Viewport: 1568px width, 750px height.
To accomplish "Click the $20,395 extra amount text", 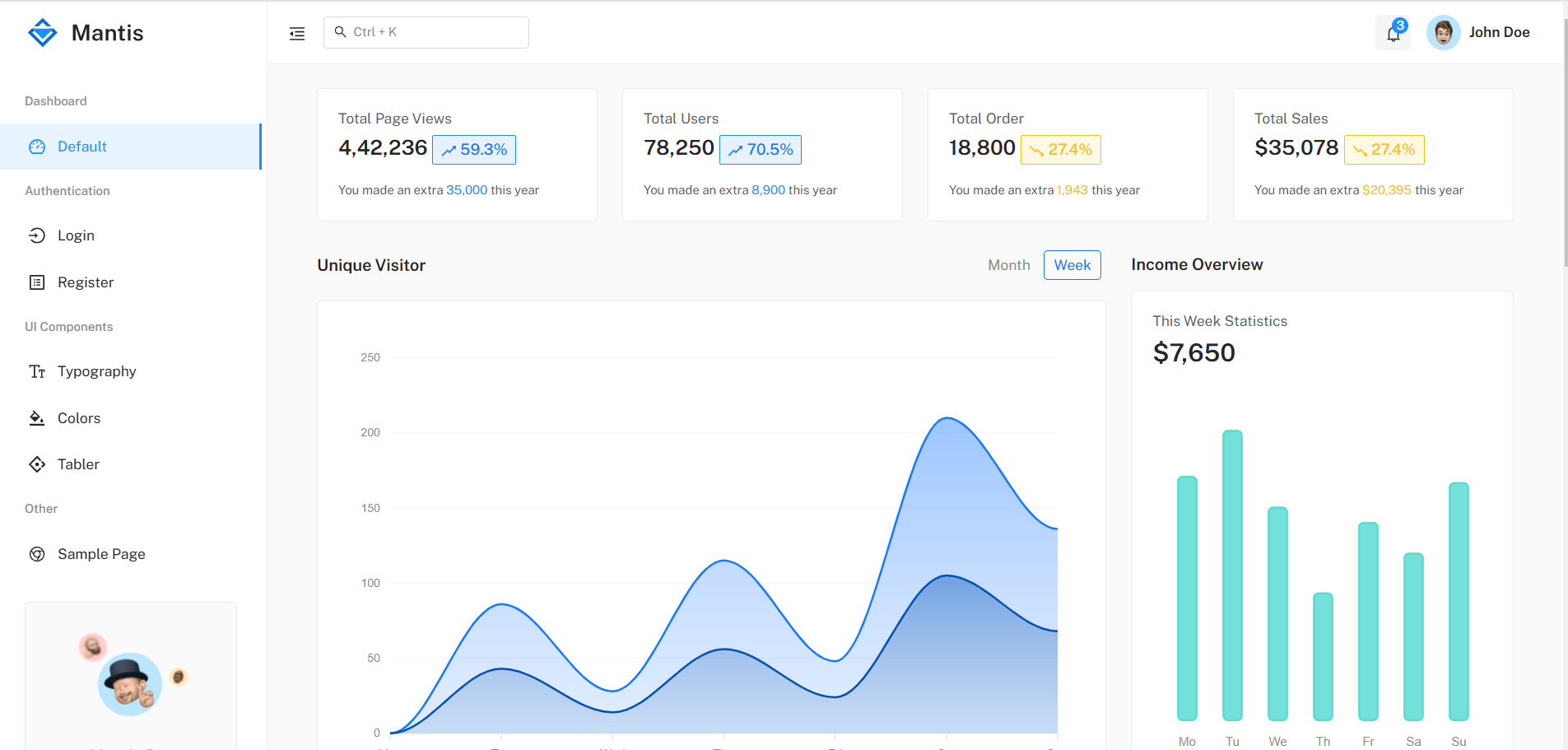I will coord(1387,190).
